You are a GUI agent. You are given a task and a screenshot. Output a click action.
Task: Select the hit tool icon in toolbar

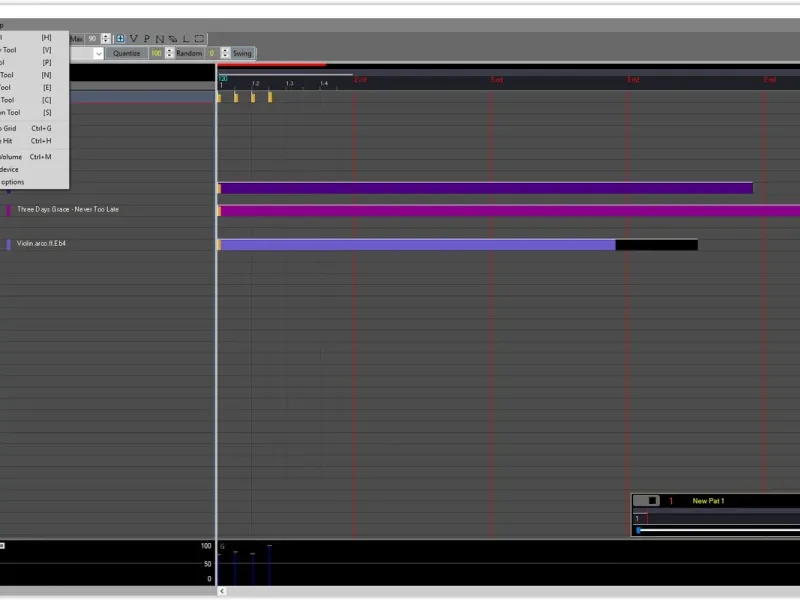pos(120,39)
